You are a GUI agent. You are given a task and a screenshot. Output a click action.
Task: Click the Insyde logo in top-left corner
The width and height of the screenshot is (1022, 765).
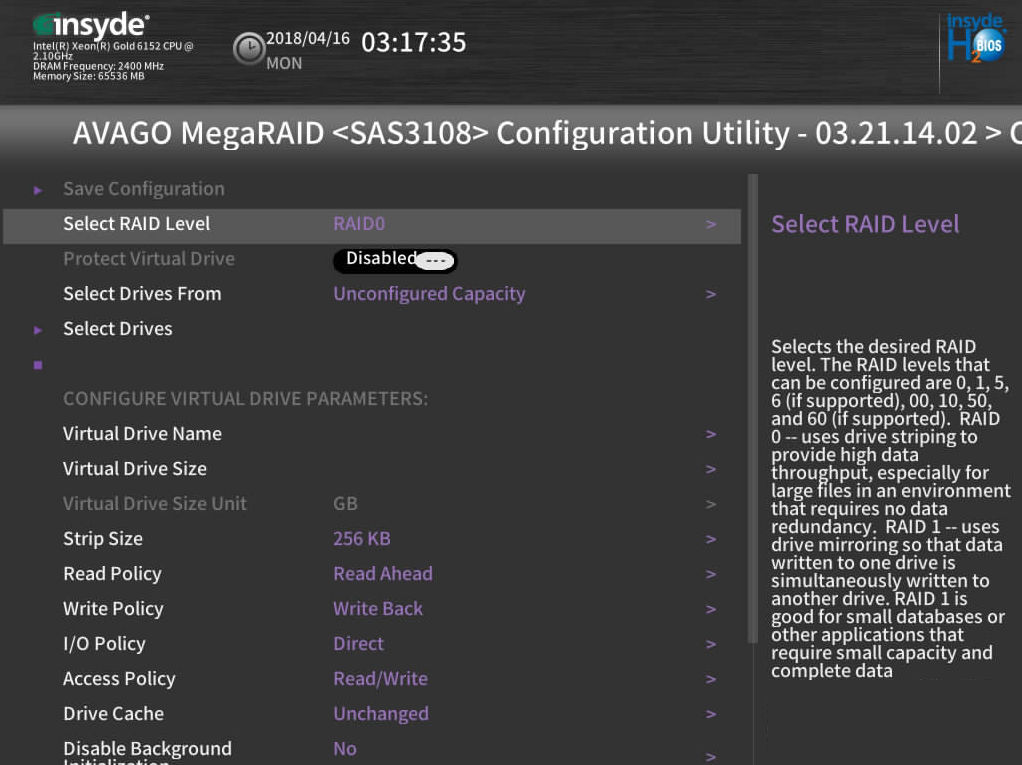click(91, 24)
